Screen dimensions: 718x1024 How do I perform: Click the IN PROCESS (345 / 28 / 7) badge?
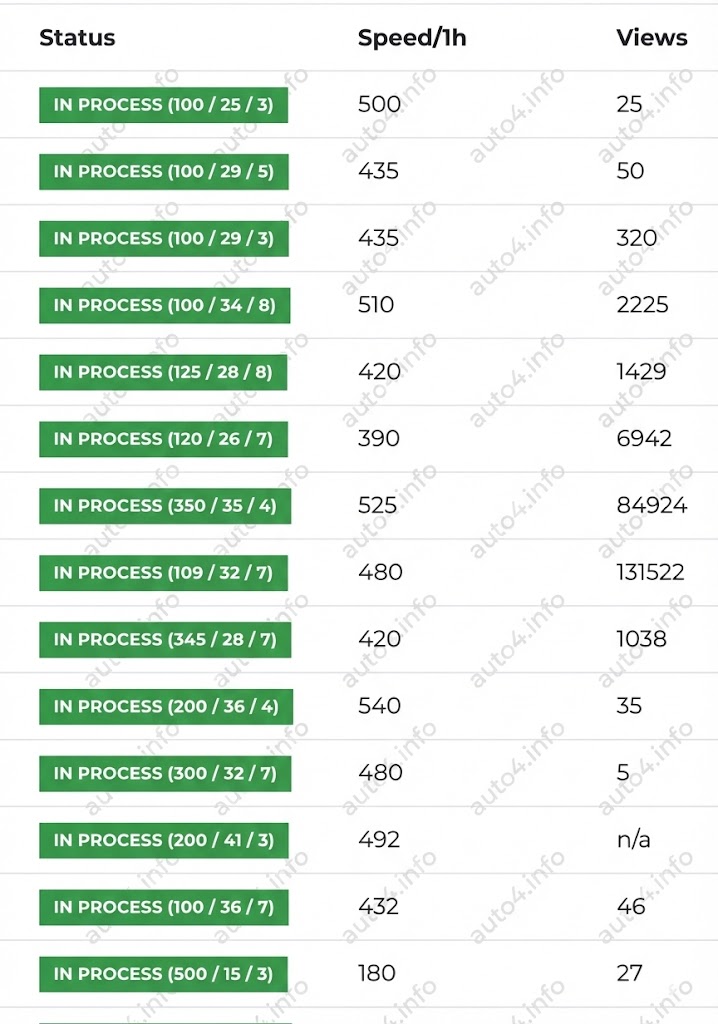tap(165, 639)
